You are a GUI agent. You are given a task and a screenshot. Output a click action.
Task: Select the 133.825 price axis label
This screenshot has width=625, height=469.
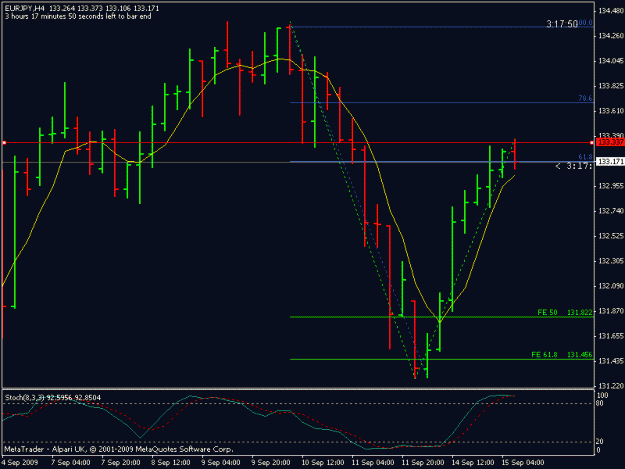coord(611,86)
